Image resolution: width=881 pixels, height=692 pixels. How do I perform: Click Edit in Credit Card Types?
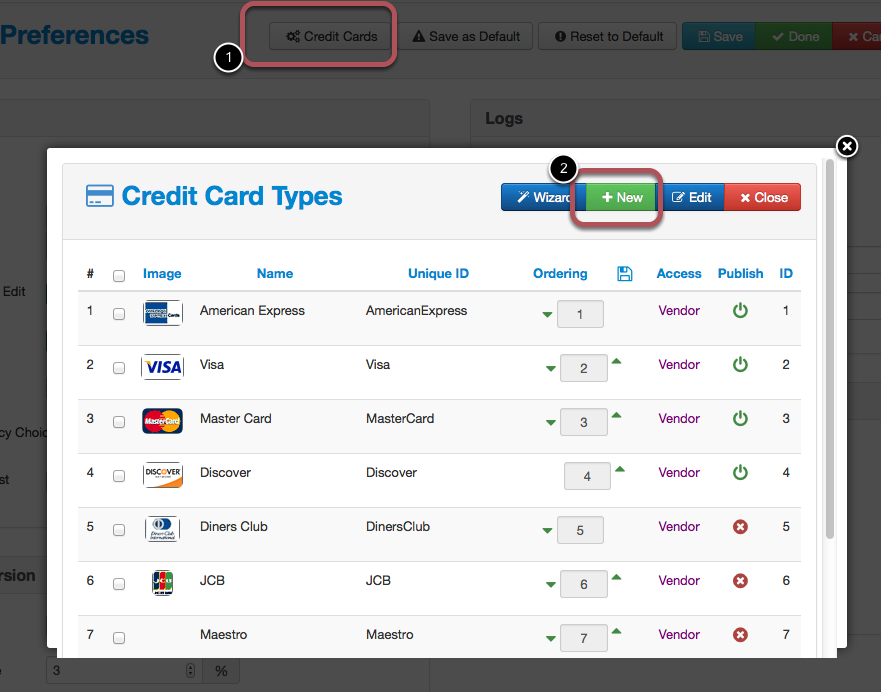[691, 197]
